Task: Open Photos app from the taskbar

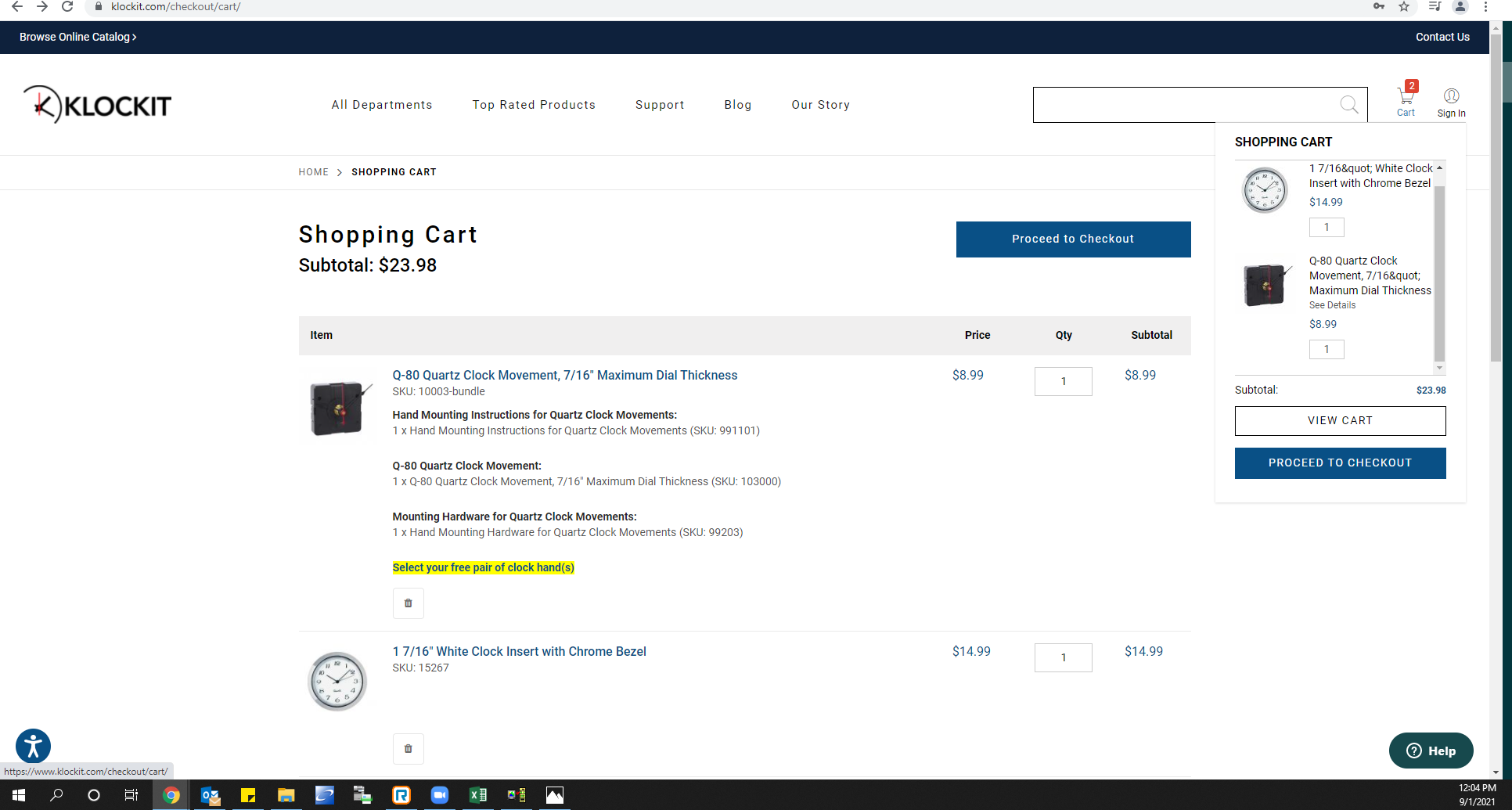Action: click(x=554, y=795)
